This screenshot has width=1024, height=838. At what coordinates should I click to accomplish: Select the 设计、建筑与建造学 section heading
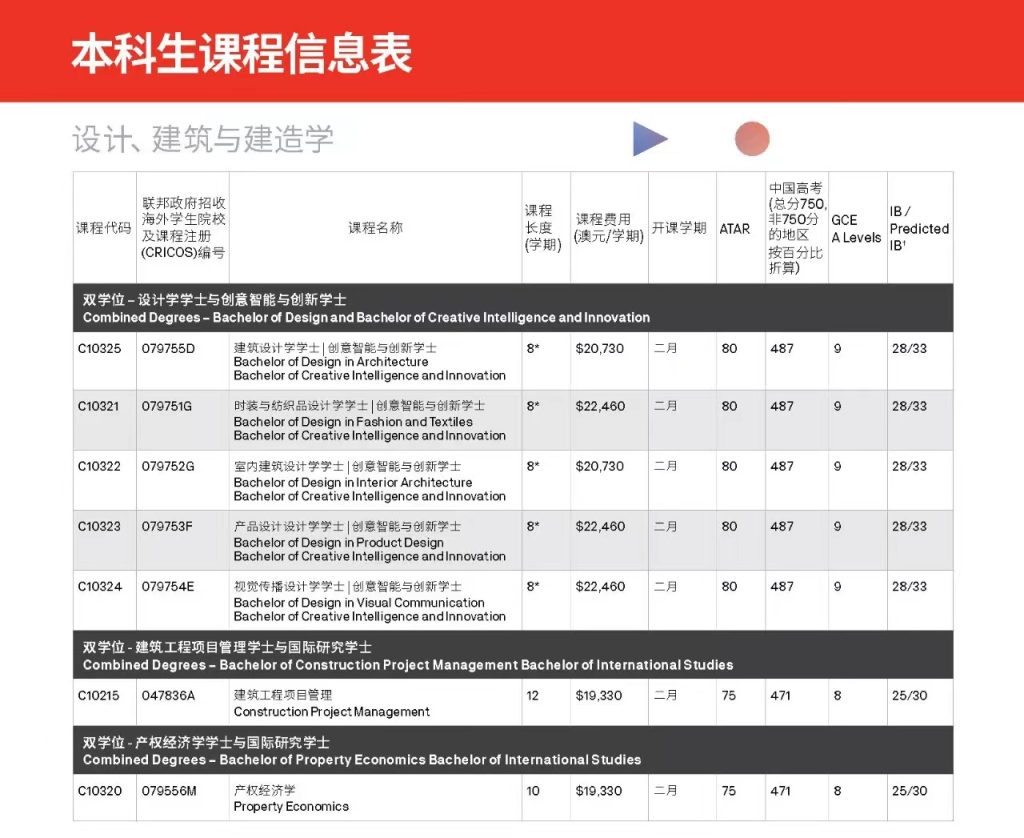click(202, 139)
